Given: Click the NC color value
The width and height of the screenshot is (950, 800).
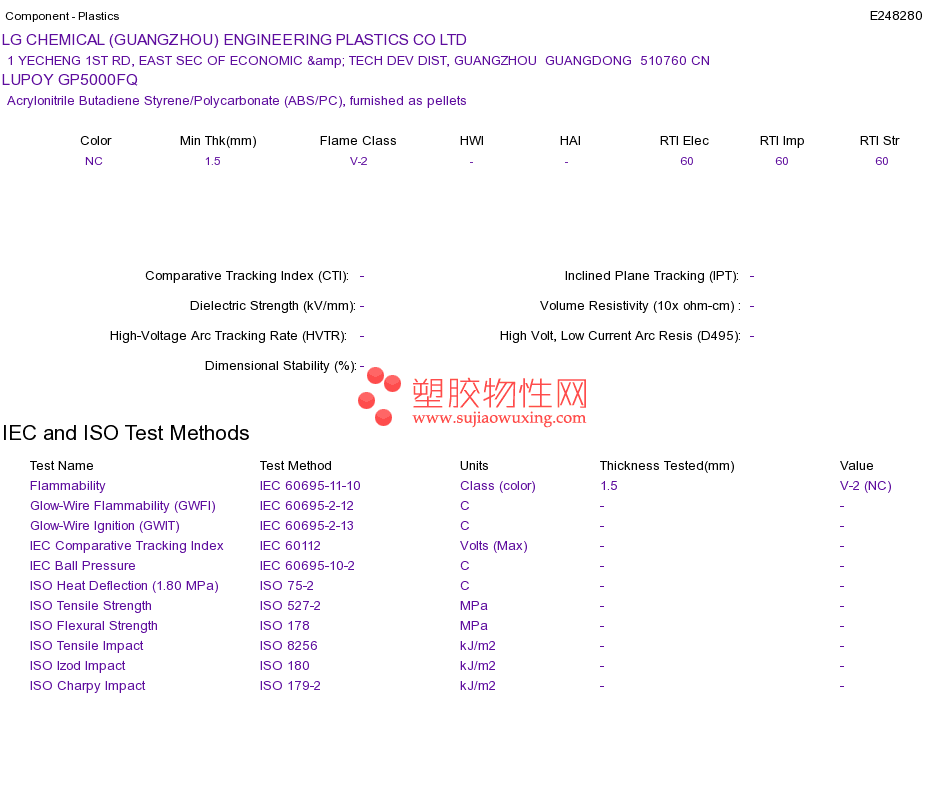Looking at the screenshot, I should 94,161.
